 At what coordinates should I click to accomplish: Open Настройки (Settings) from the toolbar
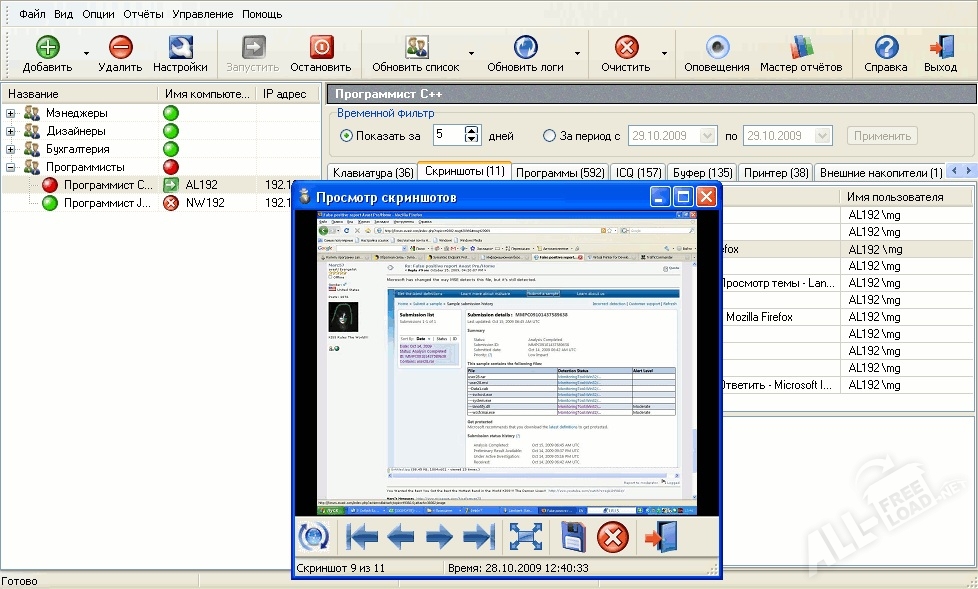180,48
